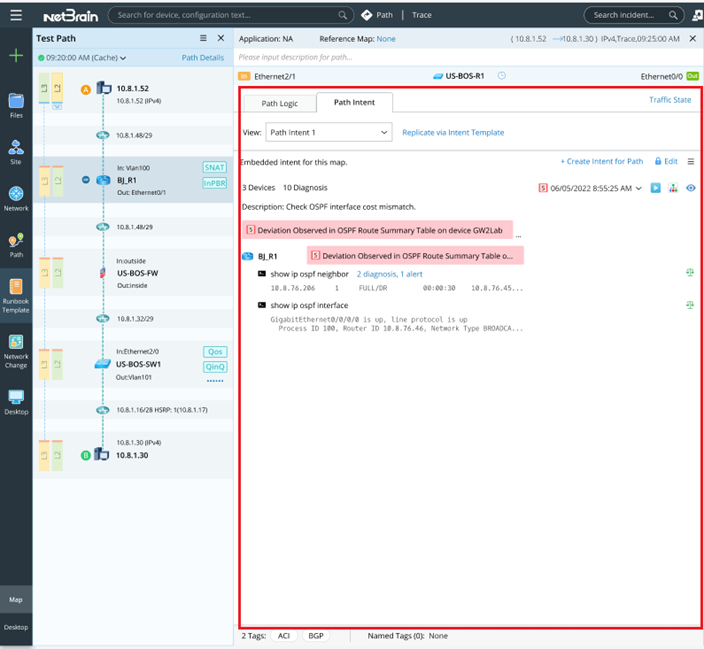704x649 pixels.
Task: Open Files in the sidebar
Action: (x=16, y=106)
